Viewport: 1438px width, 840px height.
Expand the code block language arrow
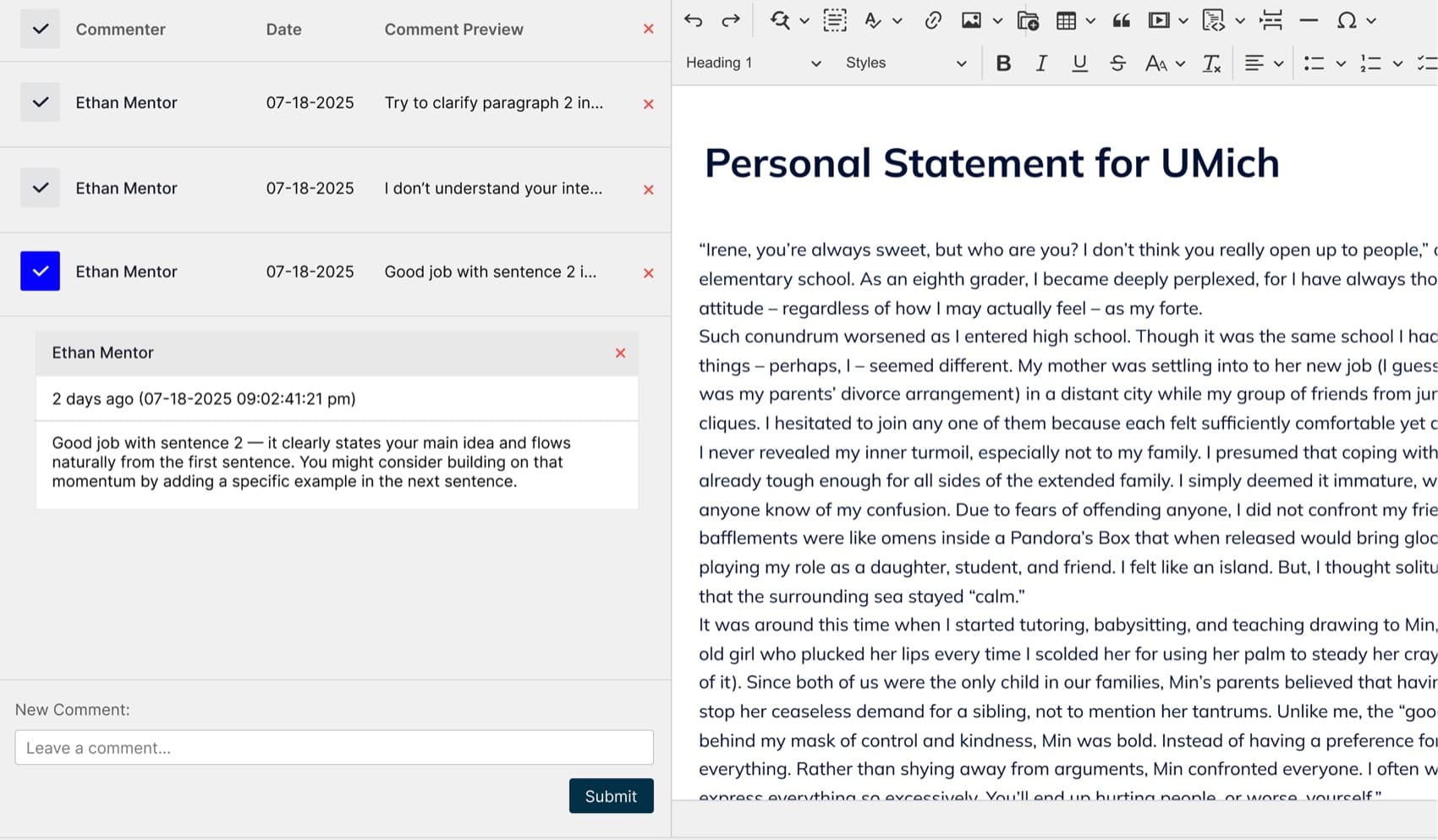(1240, 20)
